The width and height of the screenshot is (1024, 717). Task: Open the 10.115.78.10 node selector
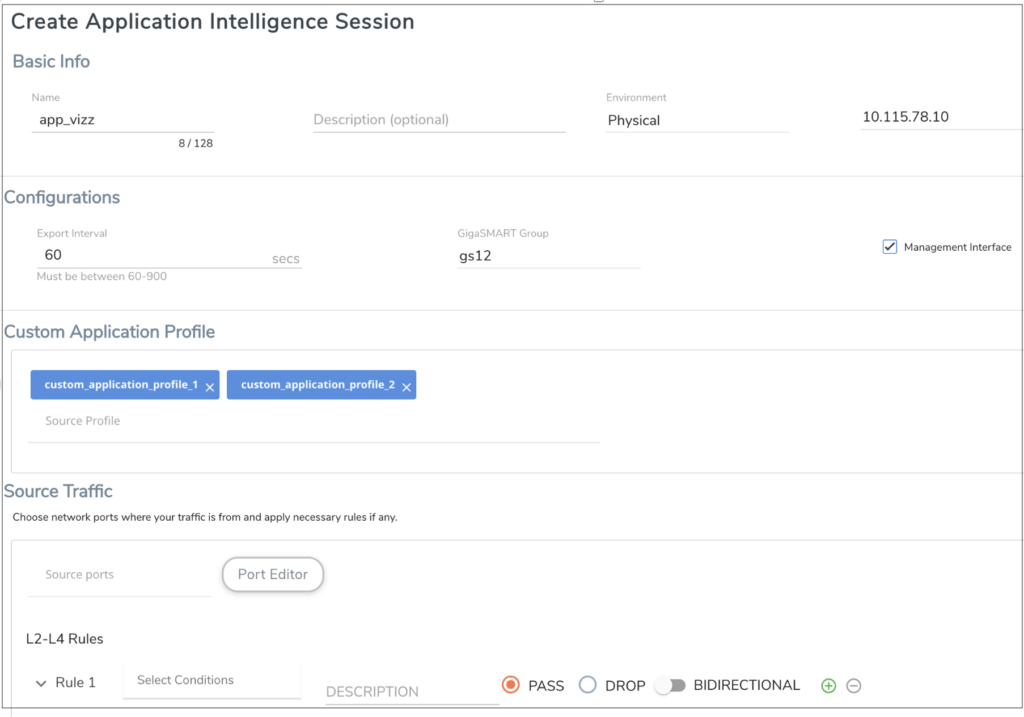(x=940, y=117)
